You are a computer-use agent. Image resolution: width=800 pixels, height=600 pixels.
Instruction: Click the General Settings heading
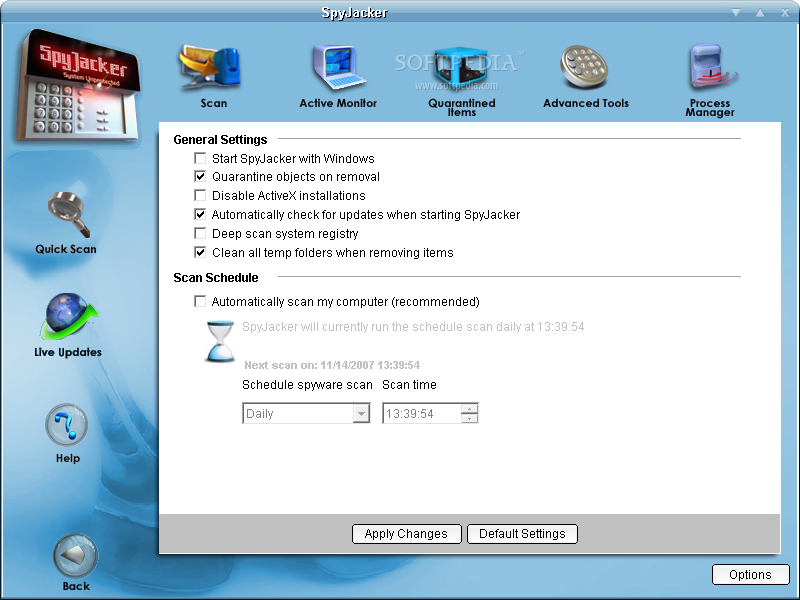220,139
